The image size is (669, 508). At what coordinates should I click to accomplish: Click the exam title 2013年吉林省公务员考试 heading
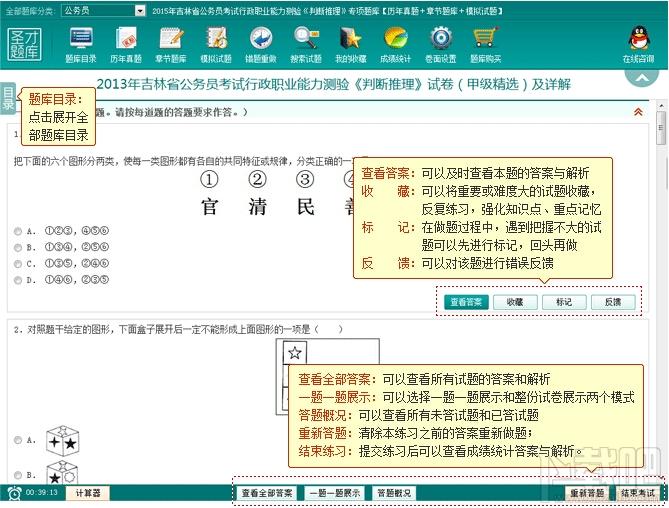[x=334, y=84]
